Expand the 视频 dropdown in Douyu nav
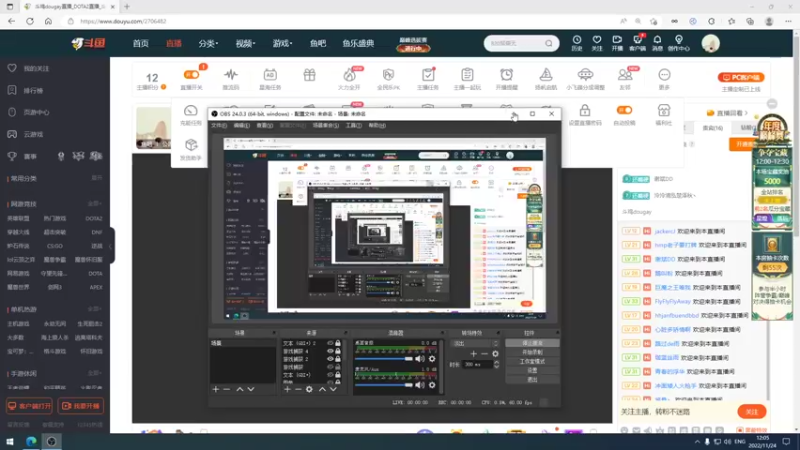 coord(245,43)
